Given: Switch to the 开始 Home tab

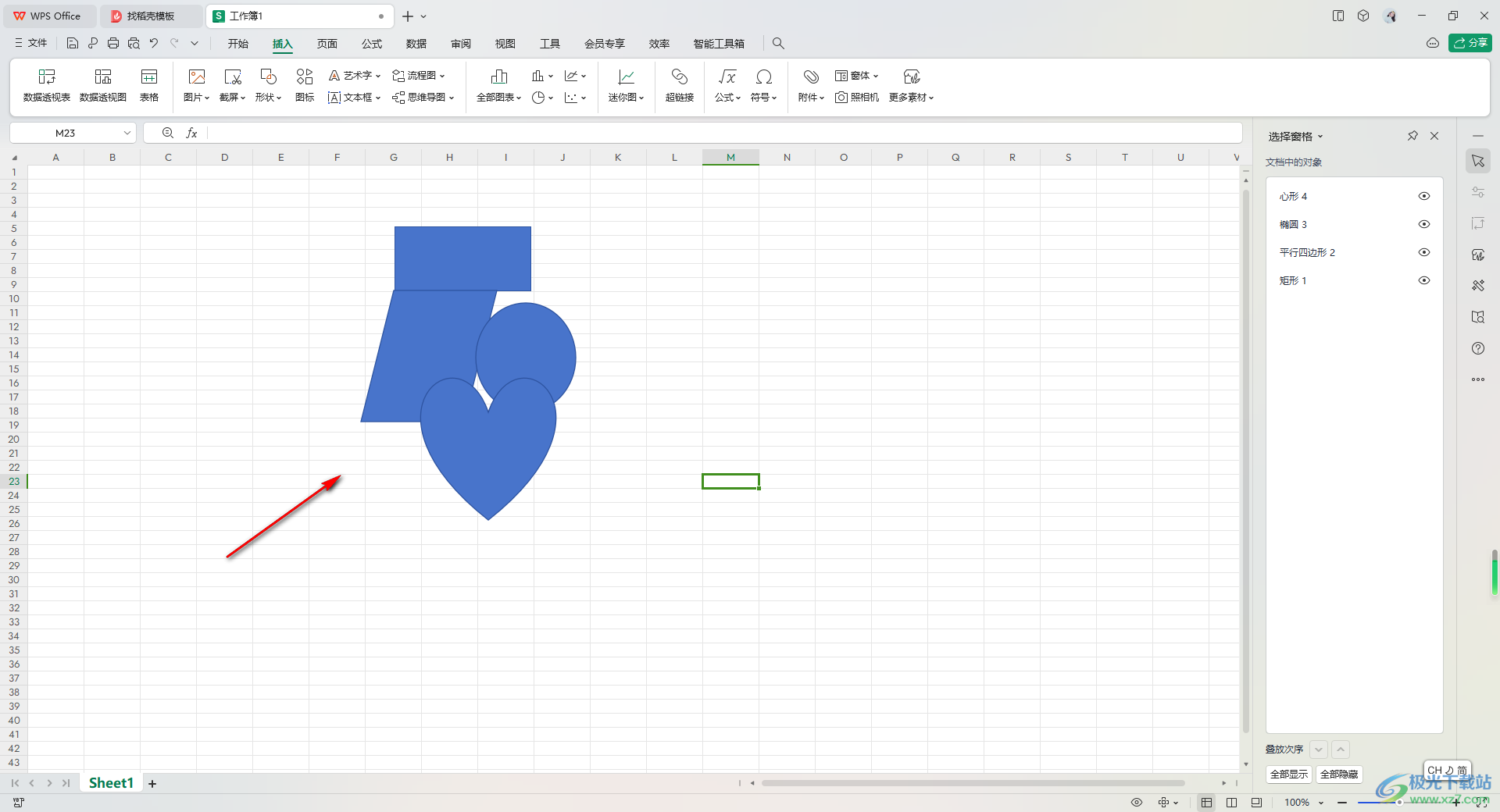Looking at the screenshot, I should (x=238, y=44).
